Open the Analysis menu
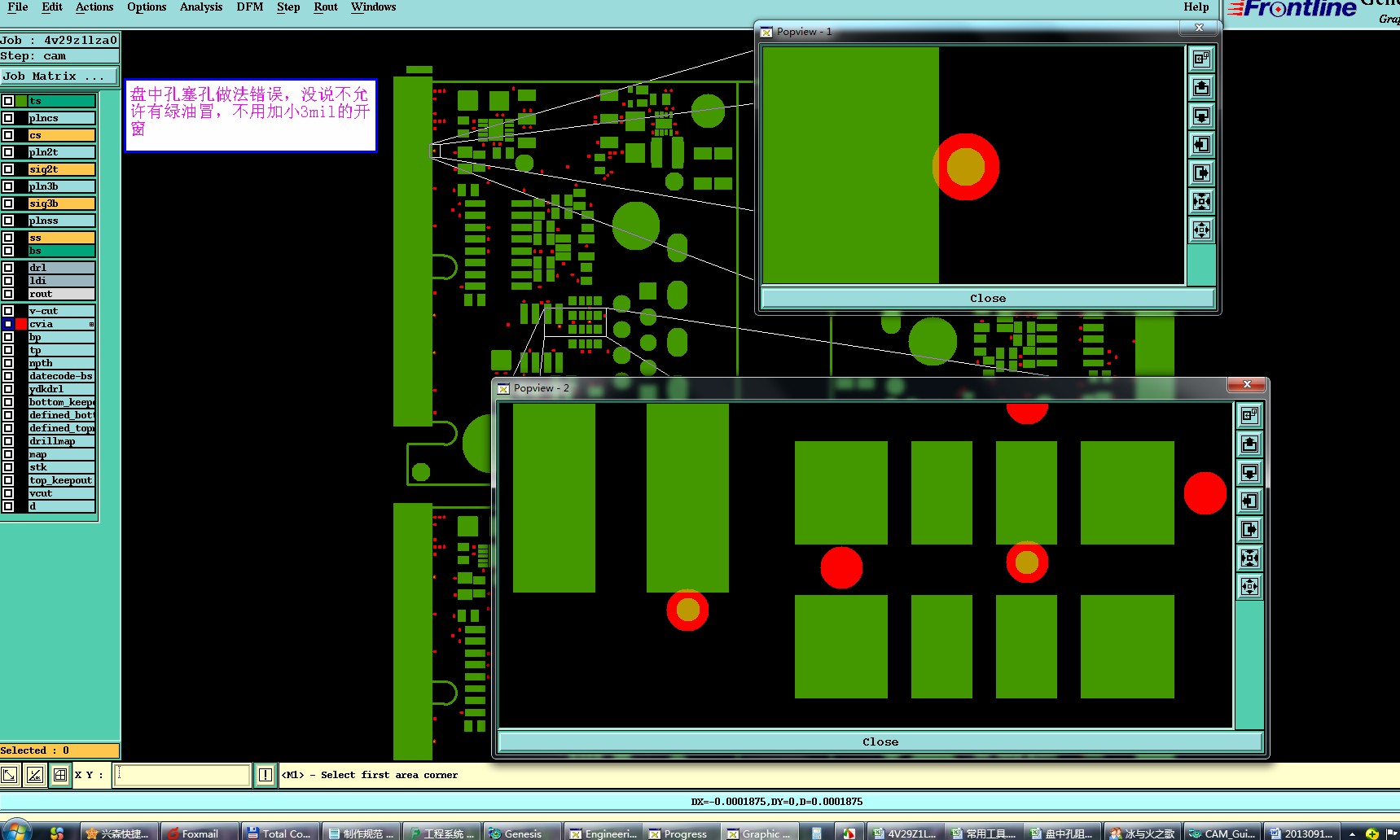The width and height of the screenshot is (1400, 840). point(201,7)
